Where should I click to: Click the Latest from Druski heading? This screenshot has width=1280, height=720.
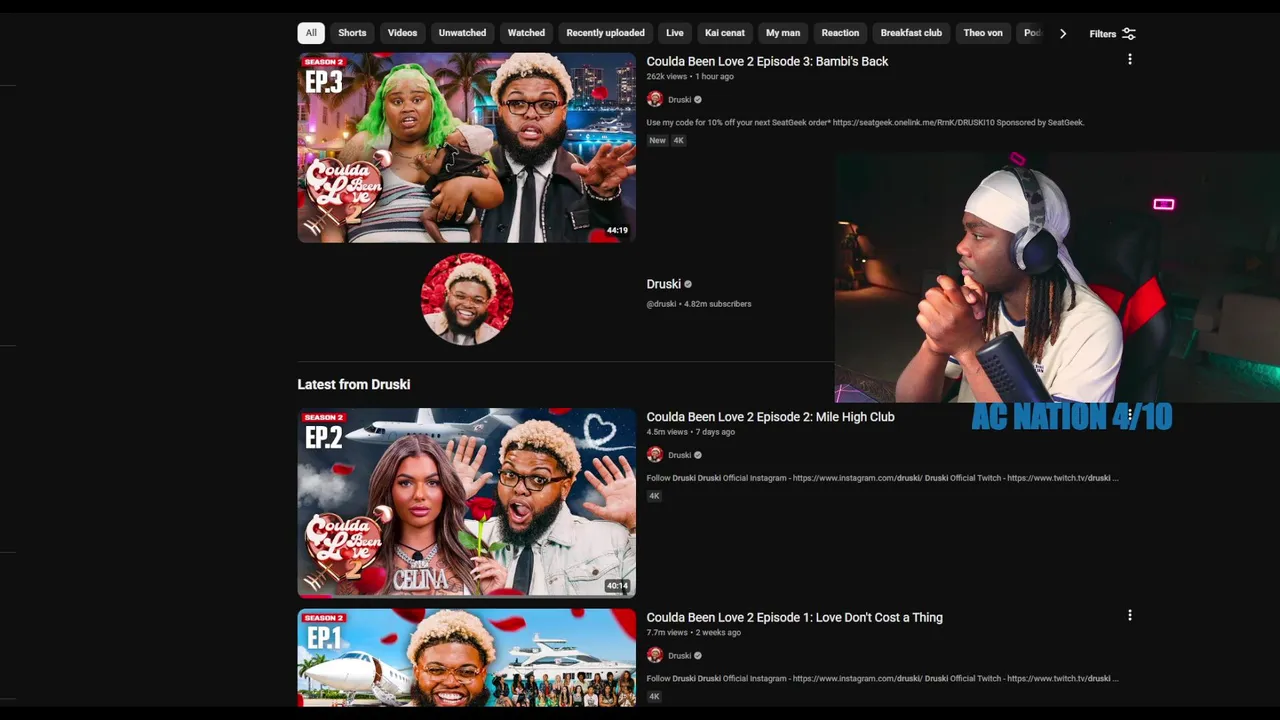coord(354,384)
